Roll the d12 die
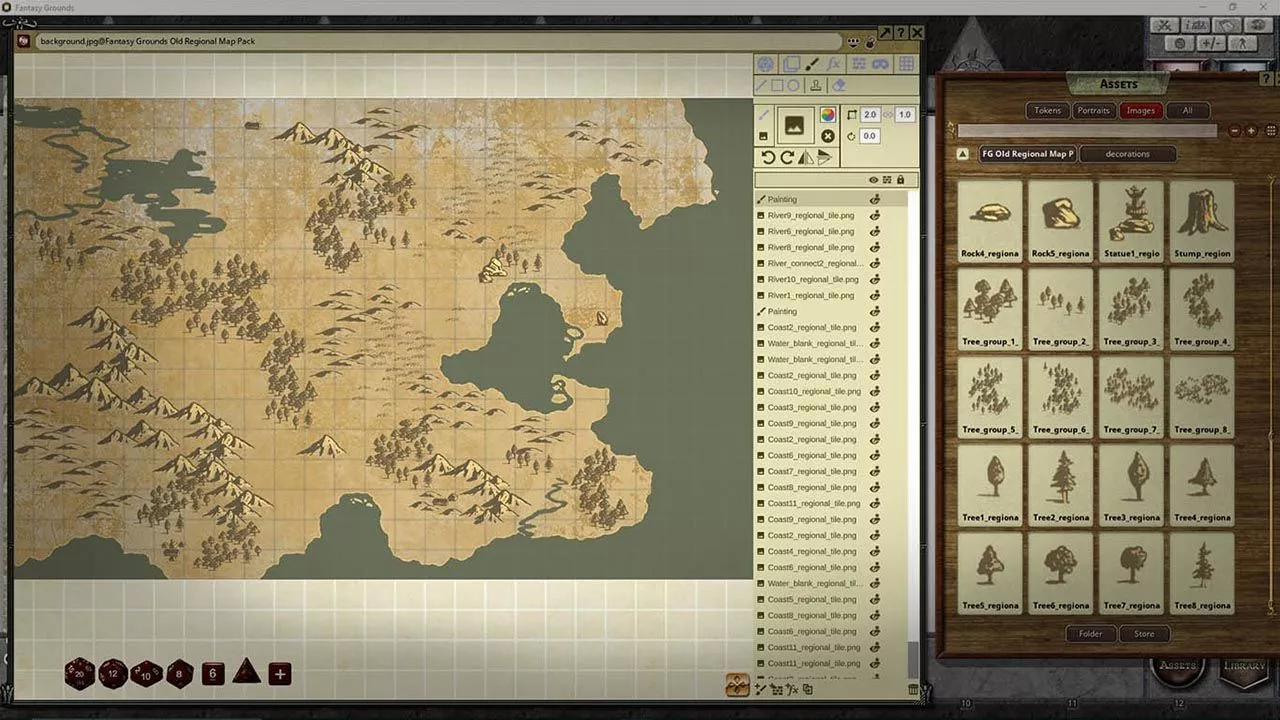The image size is (1280, 720). coord(113,673)
